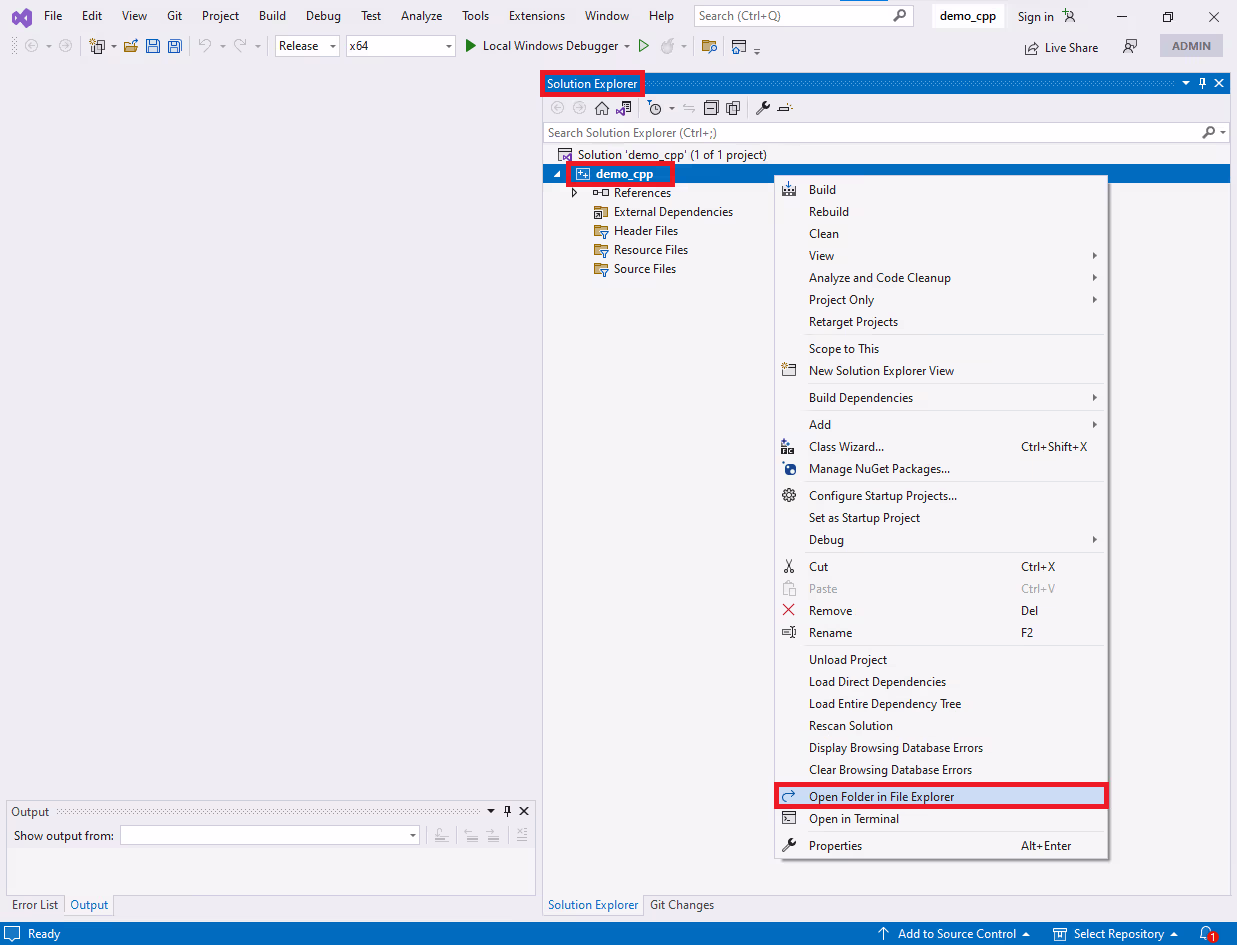The height and width of the screenshot is (945, 1237).
Task: Click the Save icon in toolbar
Action: click(x=153, y=46)
